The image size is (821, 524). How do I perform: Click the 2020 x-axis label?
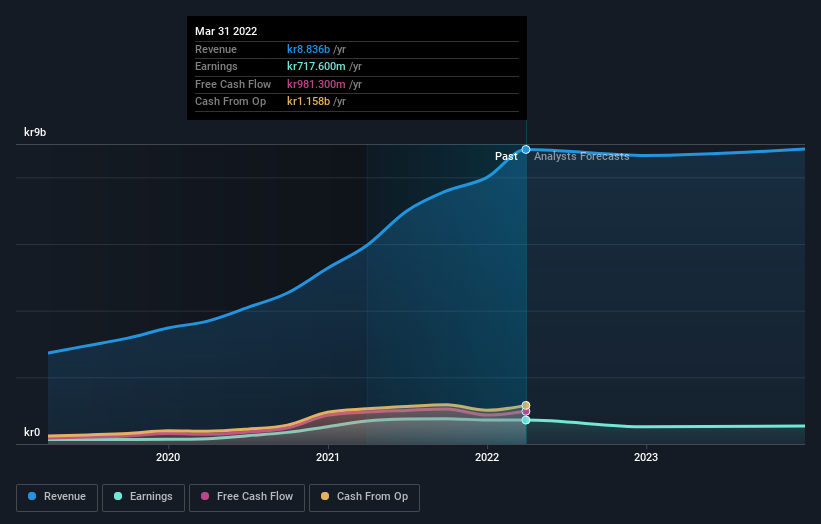(x=168, y=458)
